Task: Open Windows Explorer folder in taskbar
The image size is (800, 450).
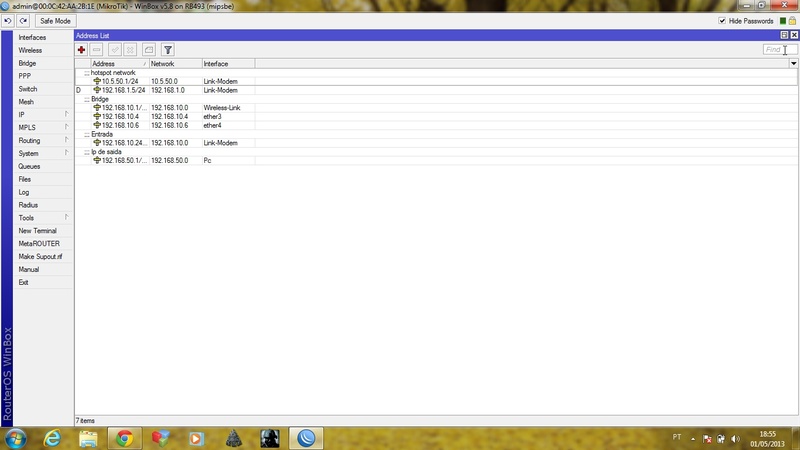Action: click(x=88, y=438)
